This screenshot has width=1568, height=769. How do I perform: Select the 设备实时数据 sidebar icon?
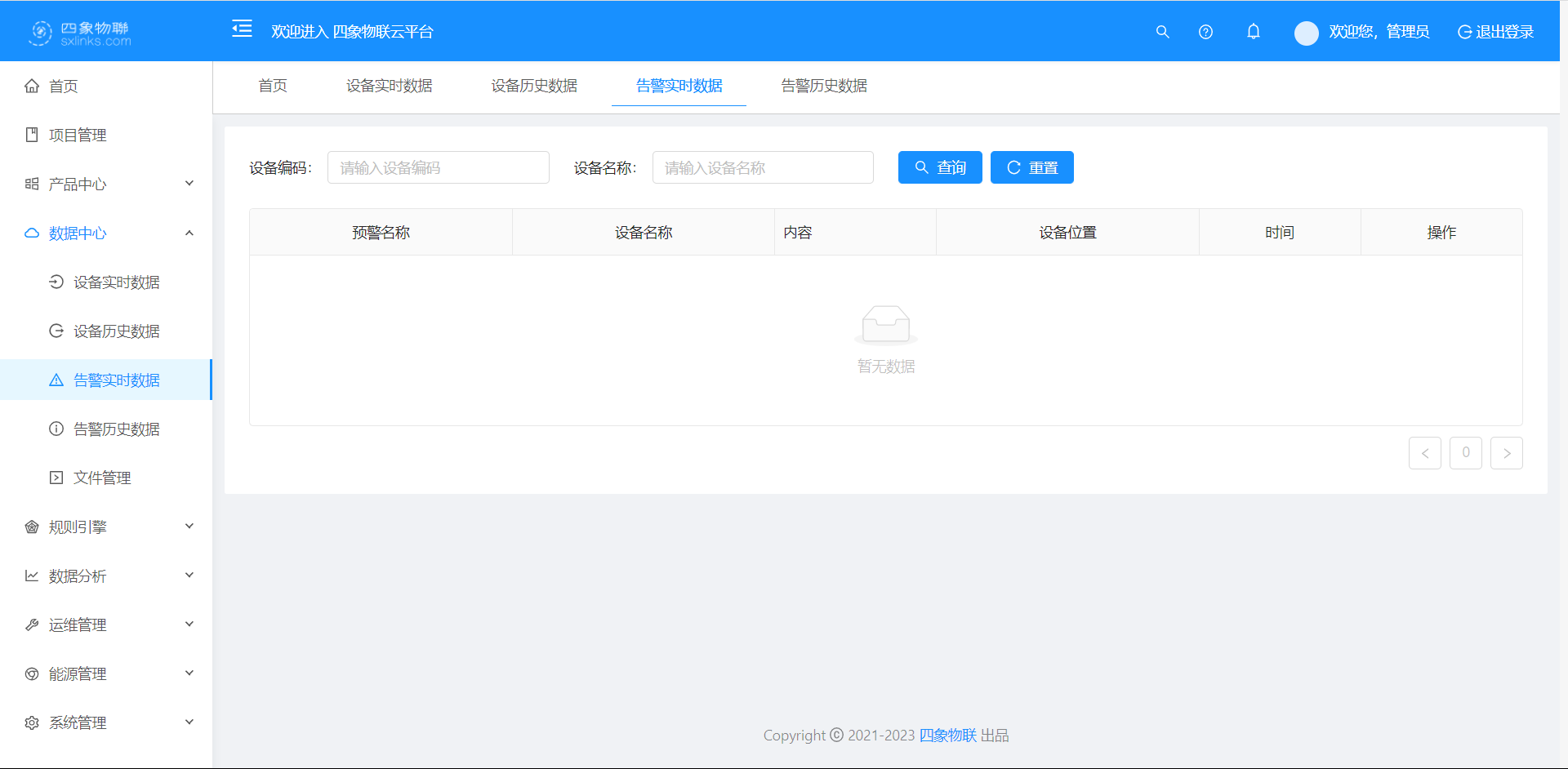pyautogui.click(x=56, y=282)
